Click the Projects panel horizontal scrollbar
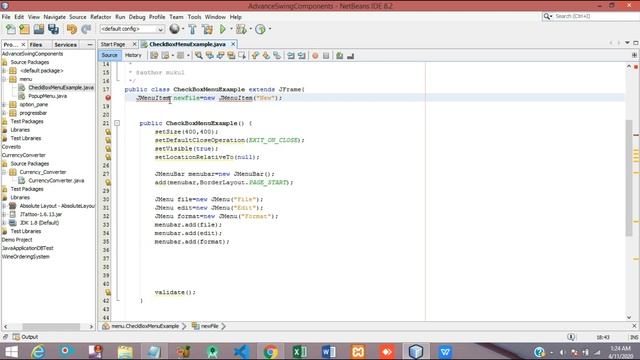 (51, 327)
